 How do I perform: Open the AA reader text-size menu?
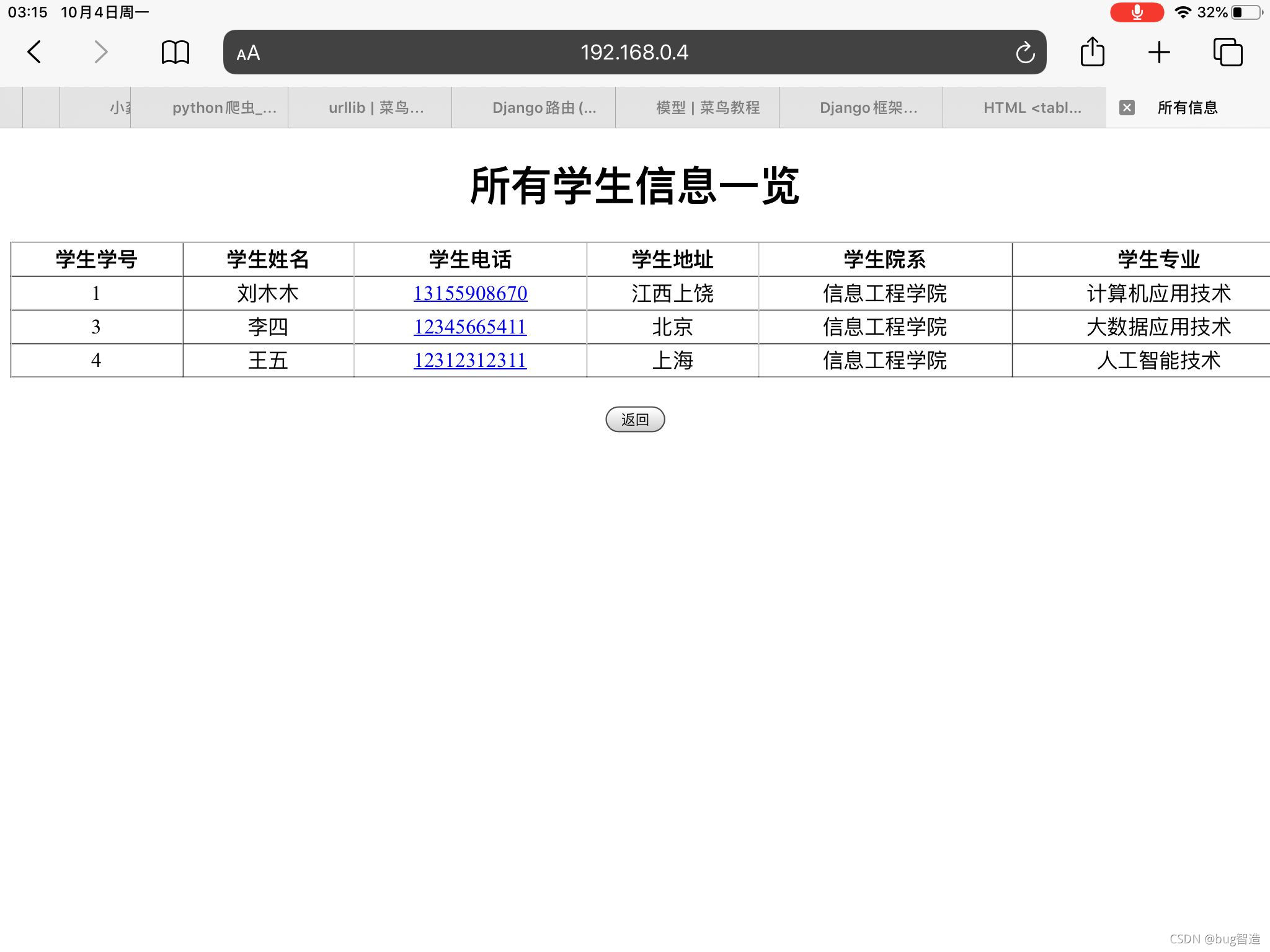click(248, 53)
